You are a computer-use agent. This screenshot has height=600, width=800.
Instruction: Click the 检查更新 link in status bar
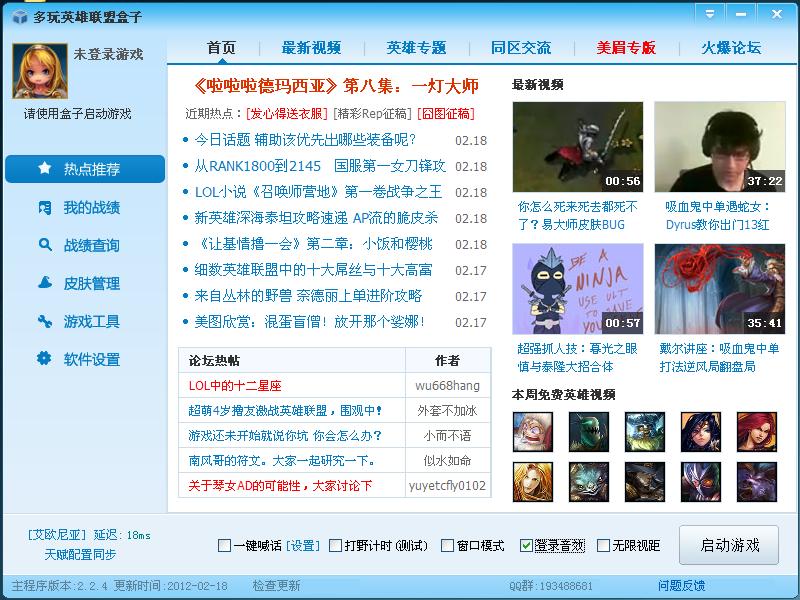pyautogui.click(x=276, y=586)
